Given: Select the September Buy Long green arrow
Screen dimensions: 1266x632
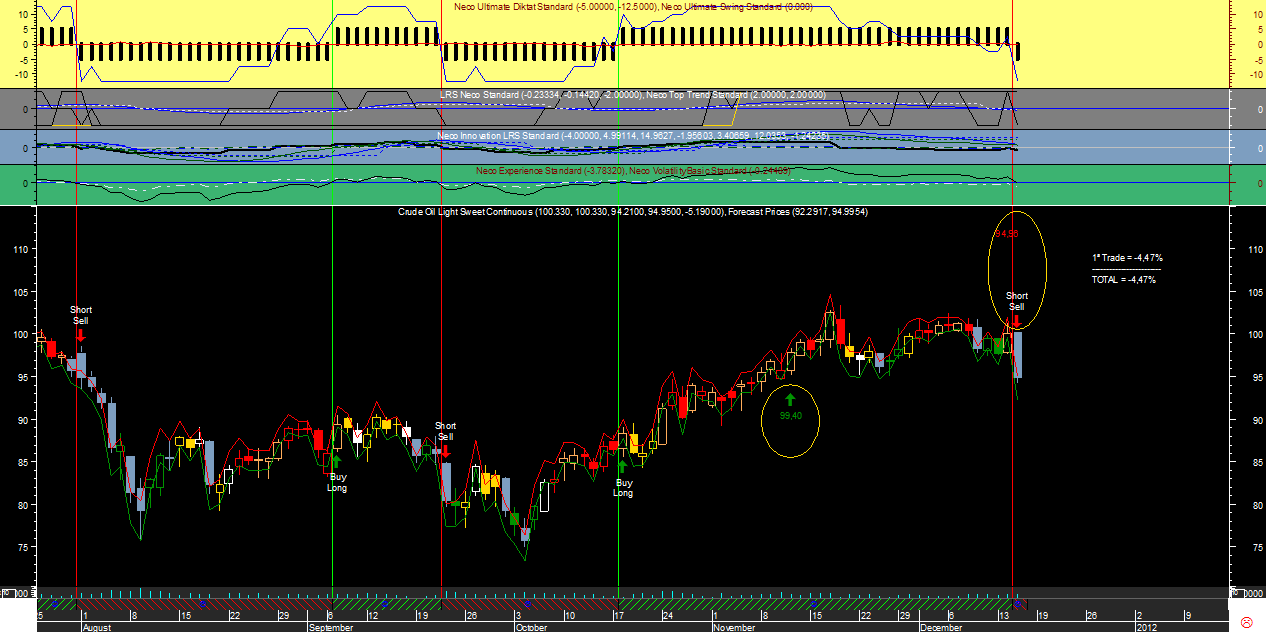Looking at the screenshot, I should pyautogui.click(x=336, y=461).
